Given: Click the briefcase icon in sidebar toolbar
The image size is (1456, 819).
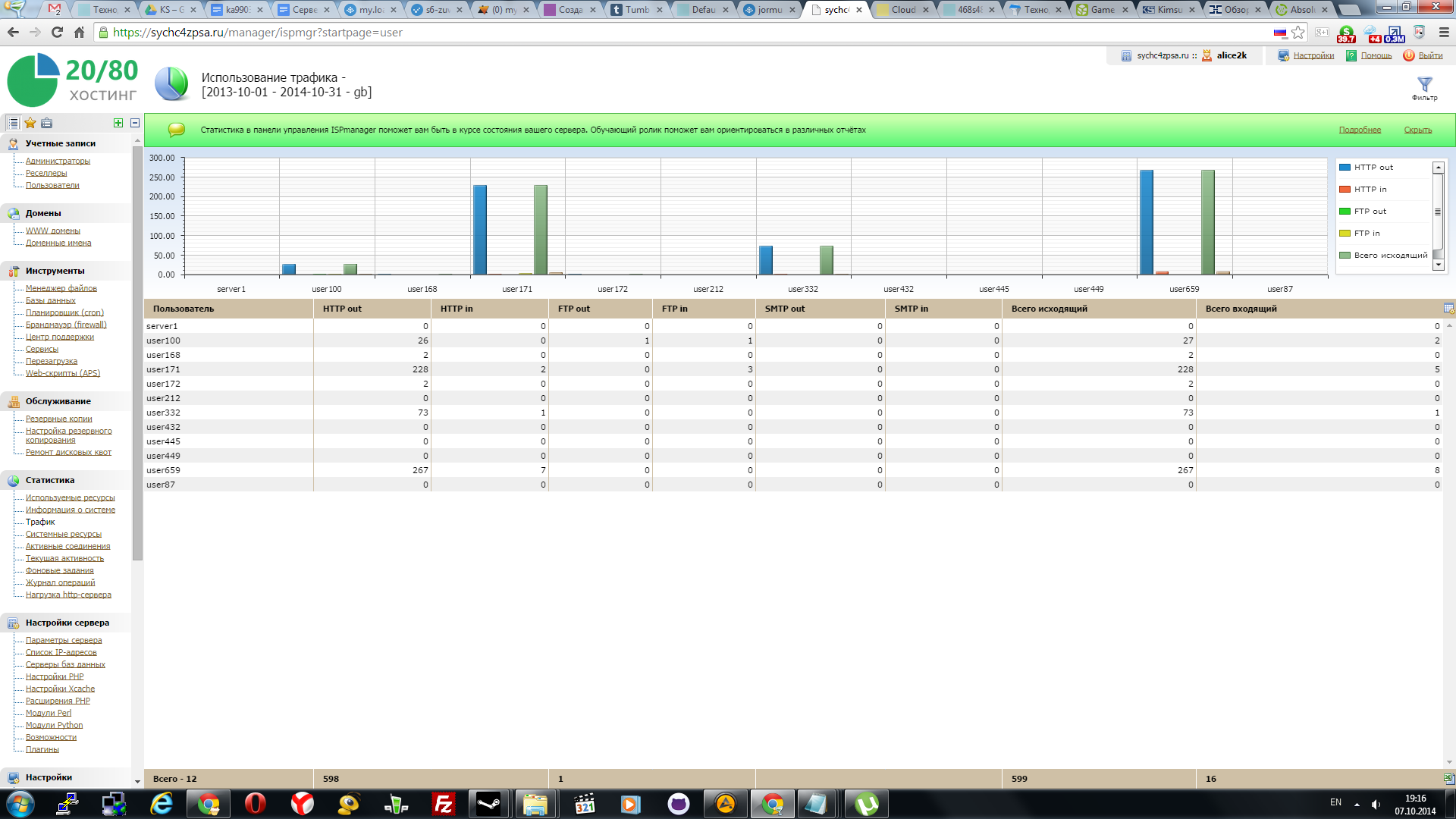Looking at the screenshot, I should (47, 123).
